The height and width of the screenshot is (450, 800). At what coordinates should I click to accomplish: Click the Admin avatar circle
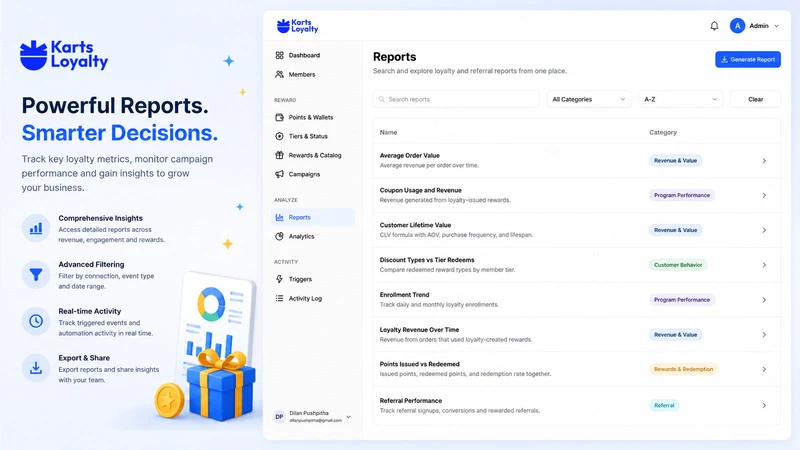pos(737,26)
